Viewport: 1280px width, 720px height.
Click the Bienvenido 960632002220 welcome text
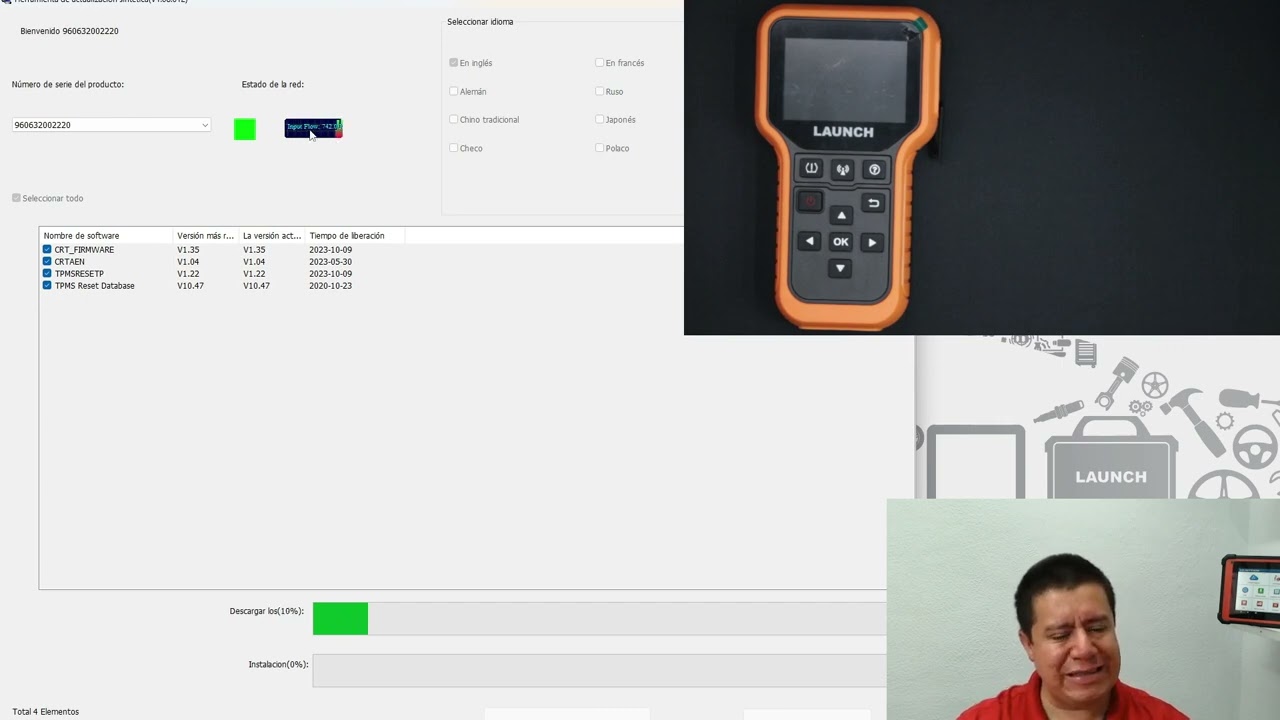pyautogui.click(x=69, y=31)
